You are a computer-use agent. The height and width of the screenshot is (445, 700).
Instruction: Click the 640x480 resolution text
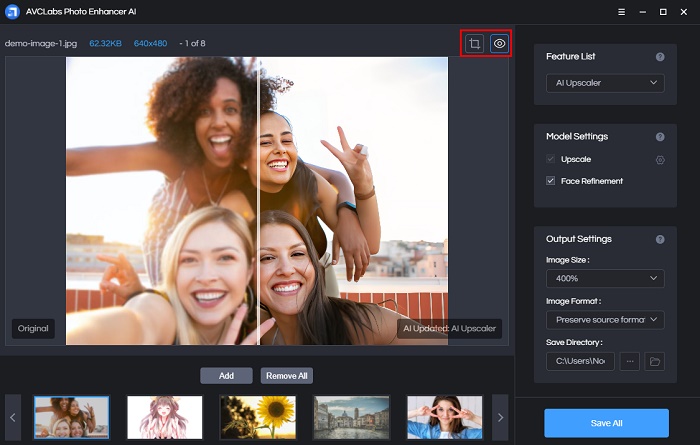tap(150, 44)
